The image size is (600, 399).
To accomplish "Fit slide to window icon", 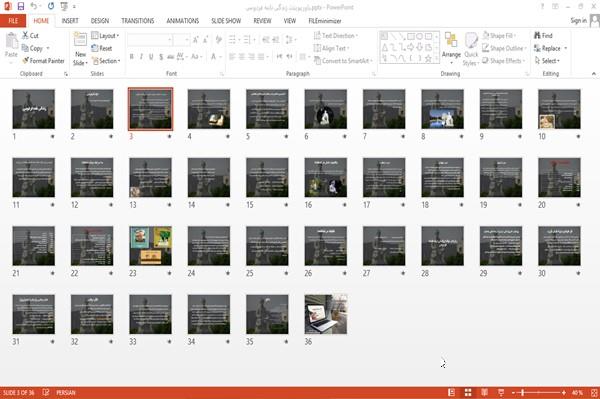I will tap(594, 392).
